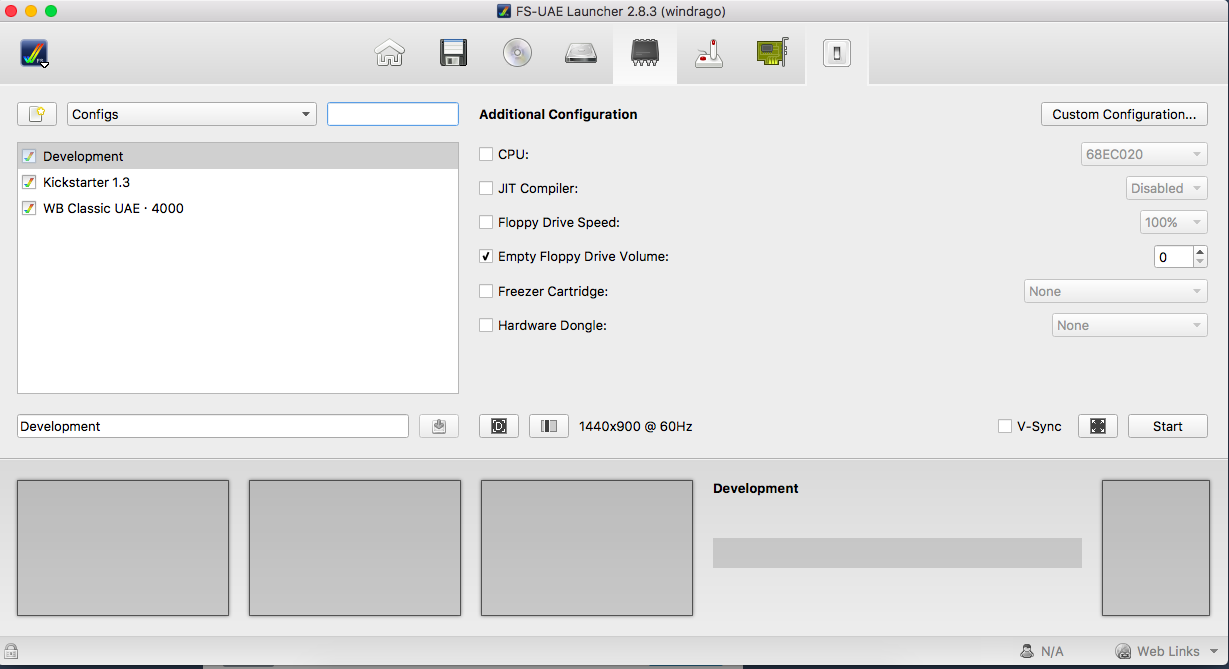The image size is (1229, 669).
Task: Toggle the fullscreen mode icon
Action: (1098, 426)
